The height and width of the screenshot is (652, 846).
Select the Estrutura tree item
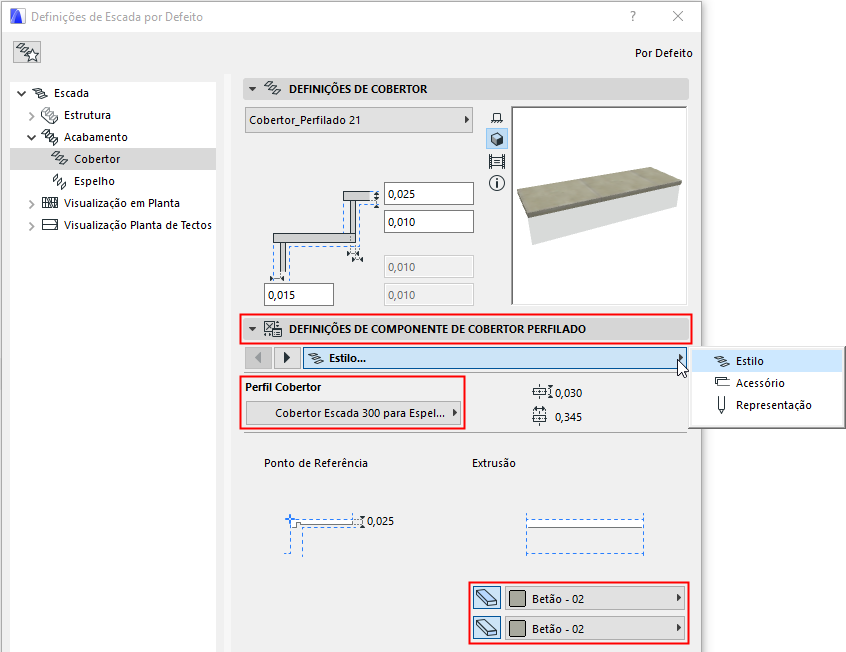click(87, 115)
